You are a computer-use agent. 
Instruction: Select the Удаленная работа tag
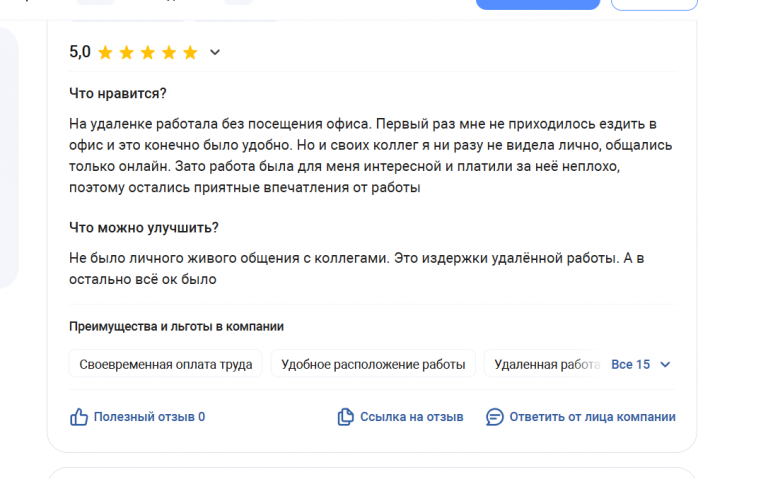(x=546, y=364)
